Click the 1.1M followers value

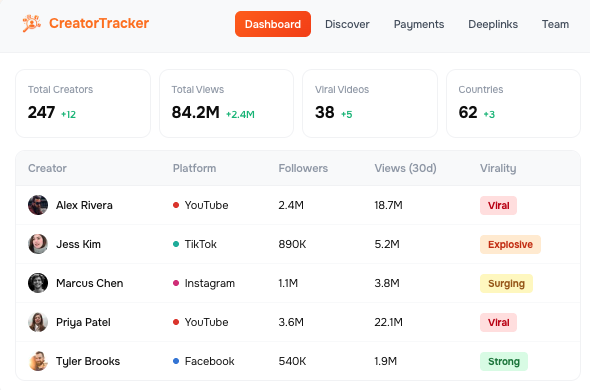pyautogui.click(x=288, y=283)
